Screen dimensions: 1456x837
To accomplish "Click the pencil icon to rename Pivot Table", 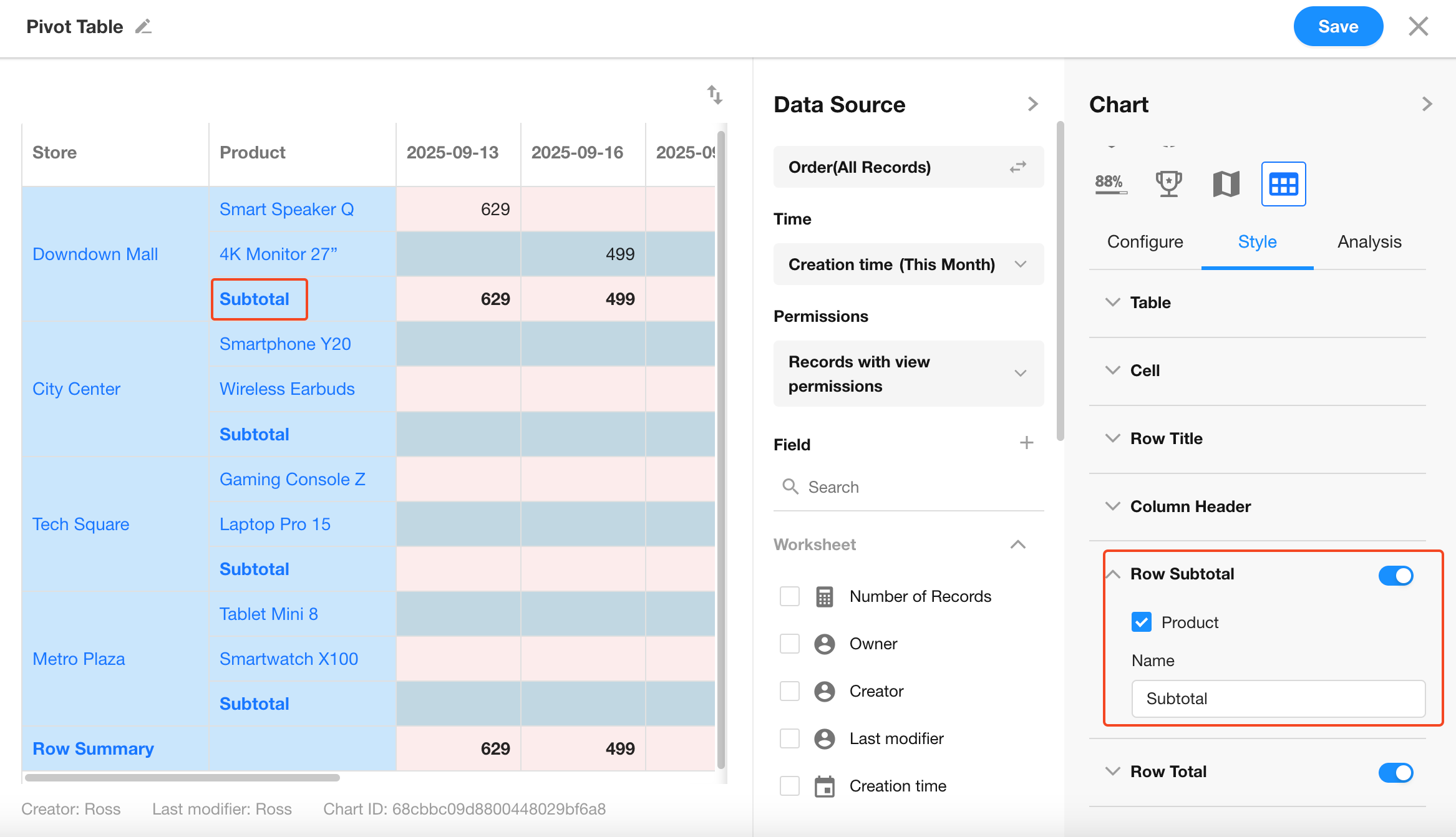I will click(143, 27).
